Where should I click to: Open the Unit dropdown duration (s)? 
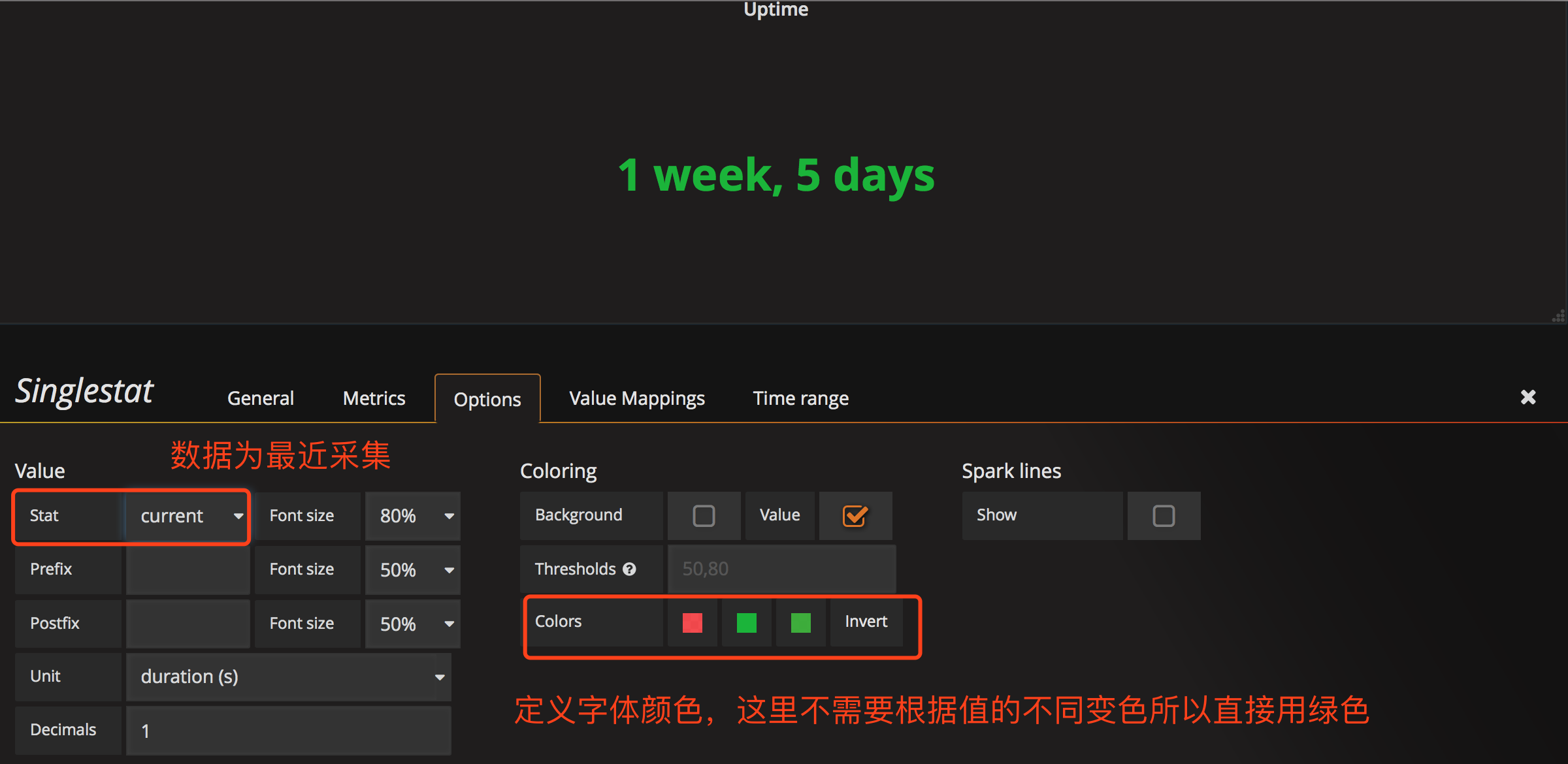point(289,676)
